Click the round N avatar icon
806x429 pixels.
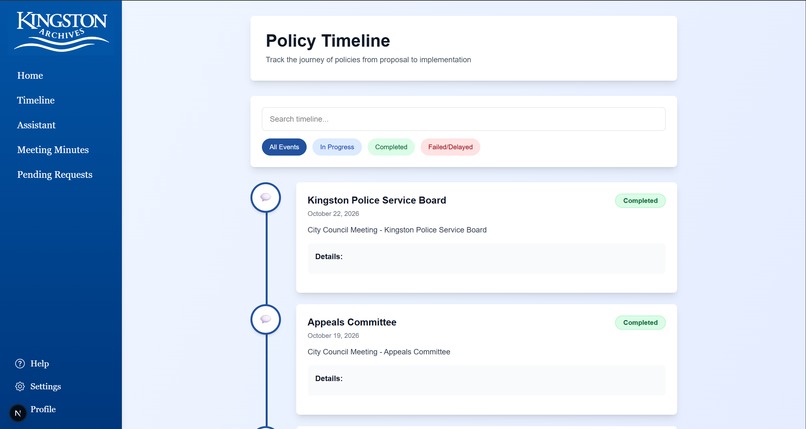pos(18,413)
